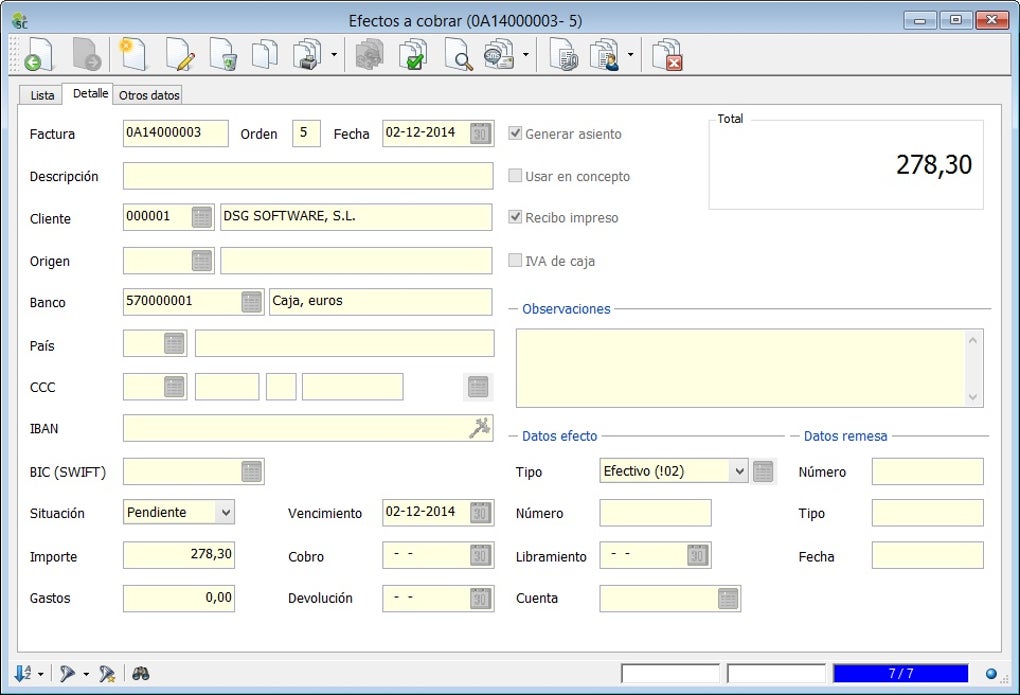Image resolution: width=1020 pixels, height=695 pixels.
Task: Enable the Usar en concepto checkbox
Action: pyautogui.click(x=515, y=176)
